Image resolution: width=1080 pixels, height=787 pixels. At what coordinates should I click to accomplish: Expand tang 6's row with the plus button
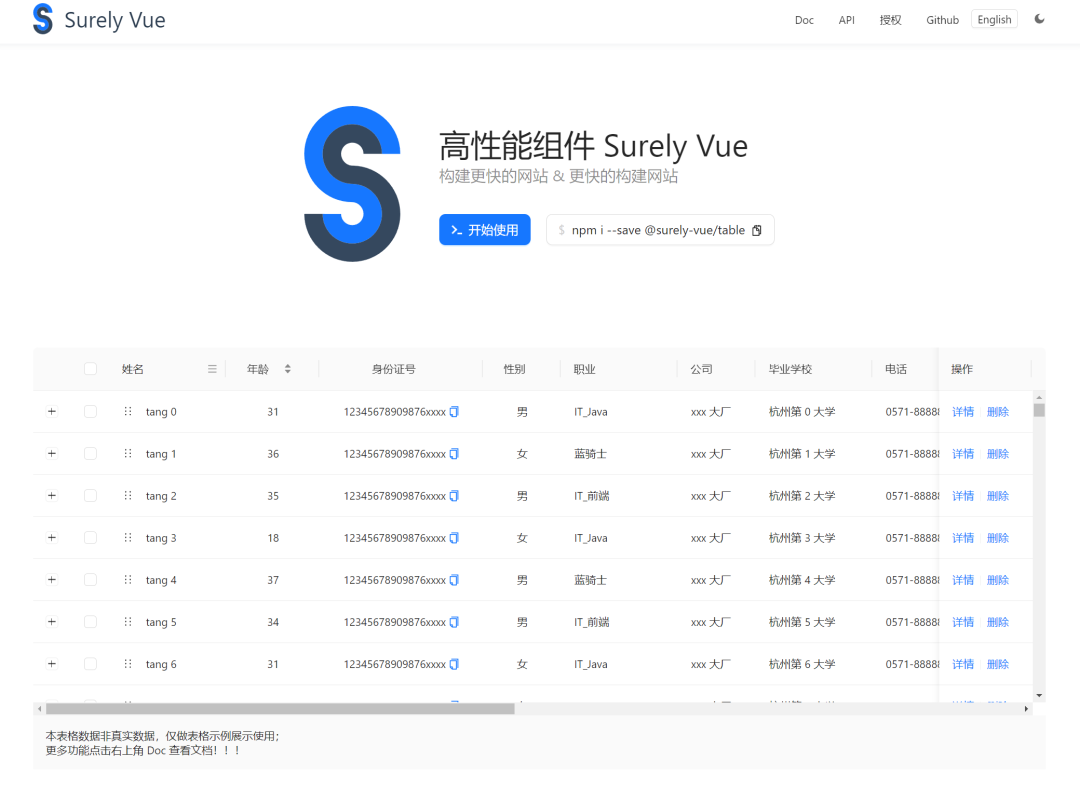coord(51,663)
